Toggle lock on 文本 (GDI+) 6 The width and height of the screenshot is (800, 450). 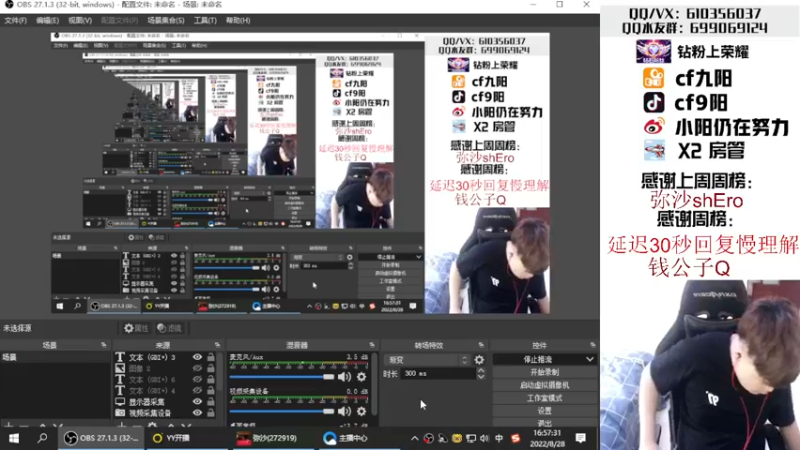coord(211,380)
